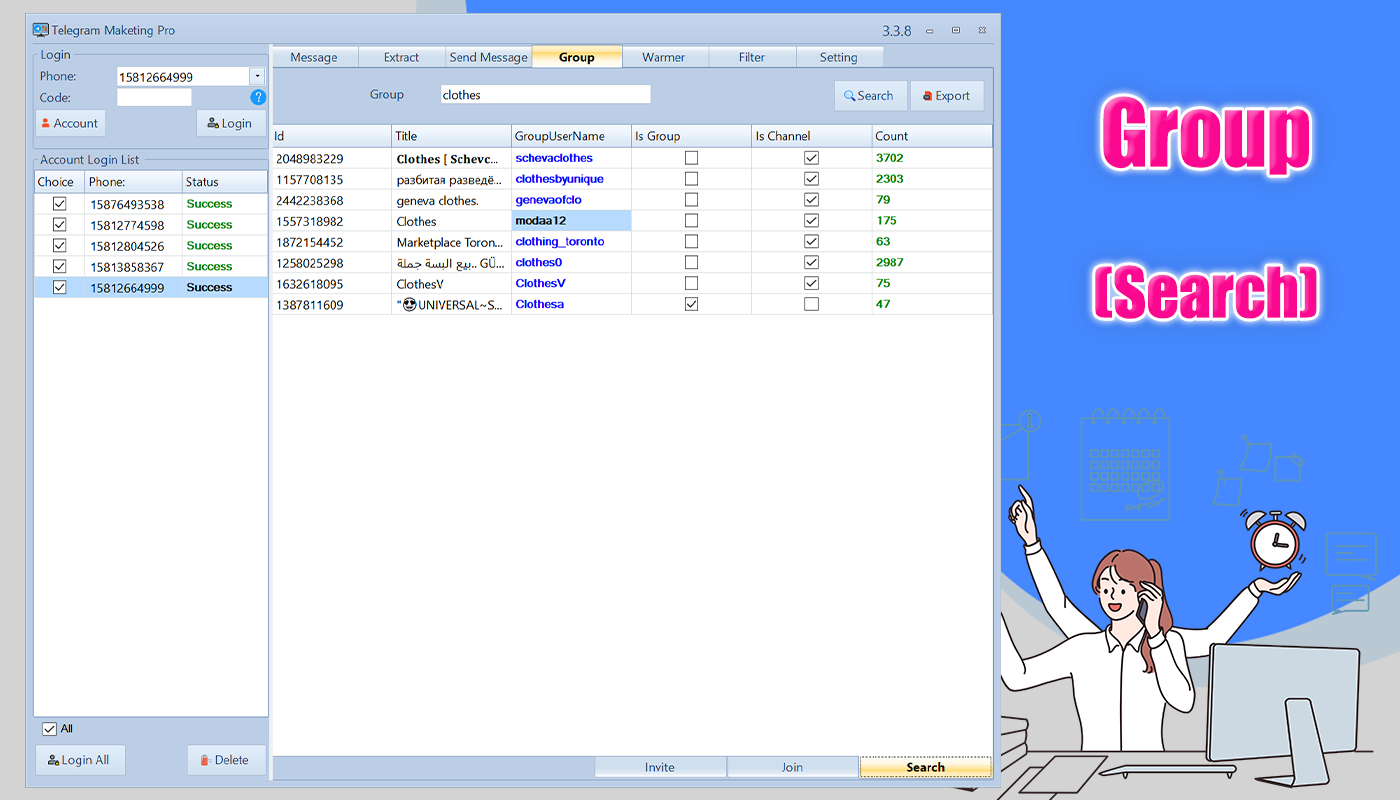Image resolution: width=1400 pixels, height=800 pixels.
Task: Expand the Phone number dropdown arrow
Action: [x=257, y=76]
